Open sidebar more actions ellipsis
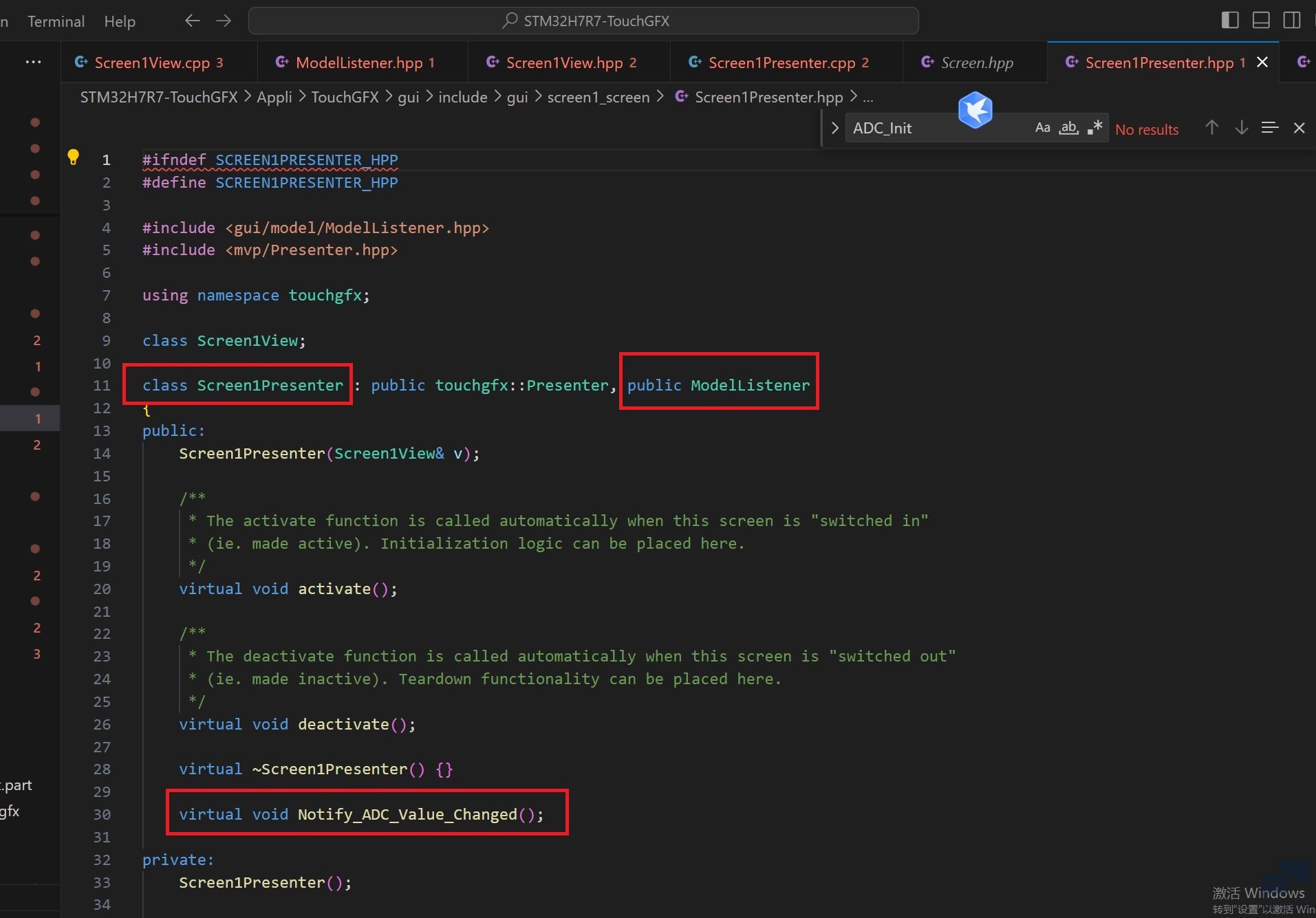This screenshot has height=918, width=1316. (33, 62)
